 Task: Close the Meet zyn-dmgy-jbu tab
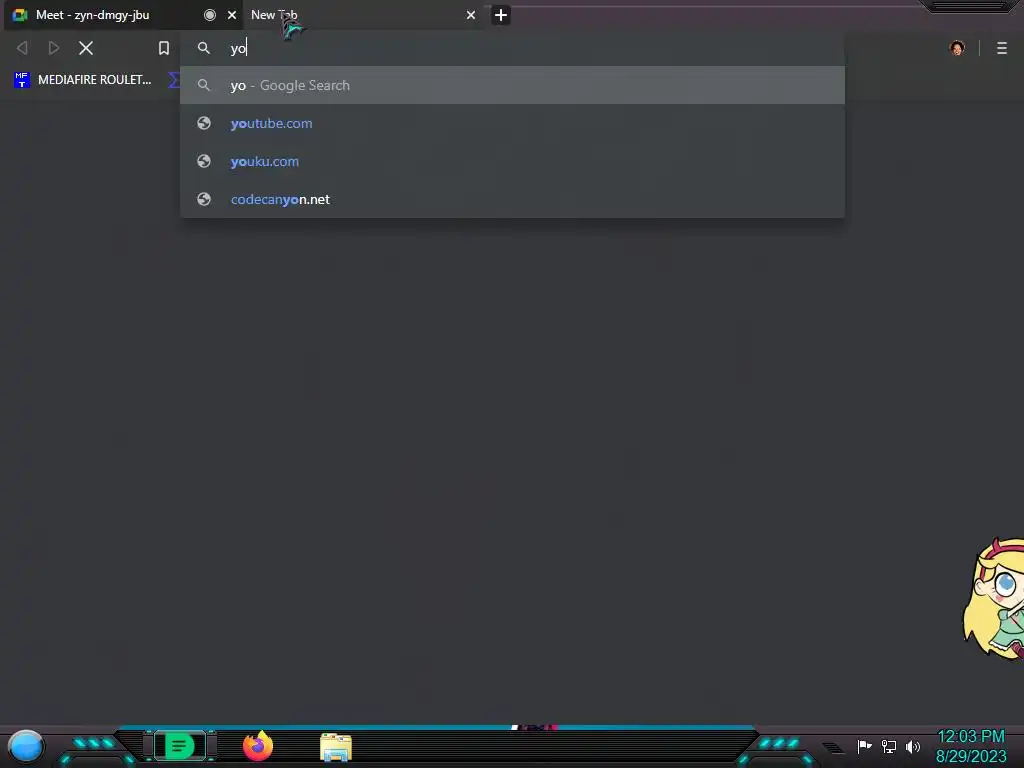(232, 15)
